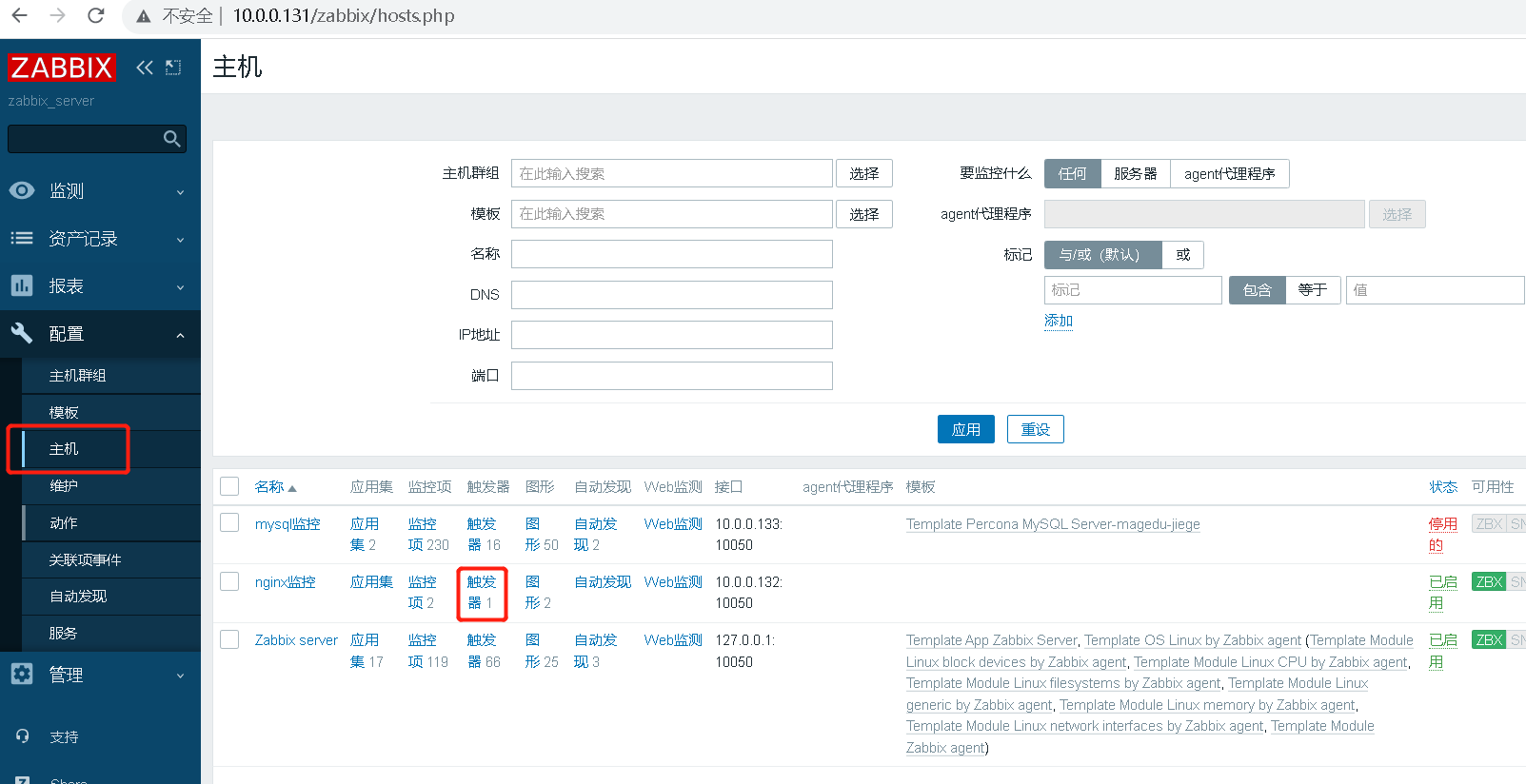This screenshot has height=784, width=1526.
Task: Open the mysql监控 host link
Action: click(x=287, y=524)
